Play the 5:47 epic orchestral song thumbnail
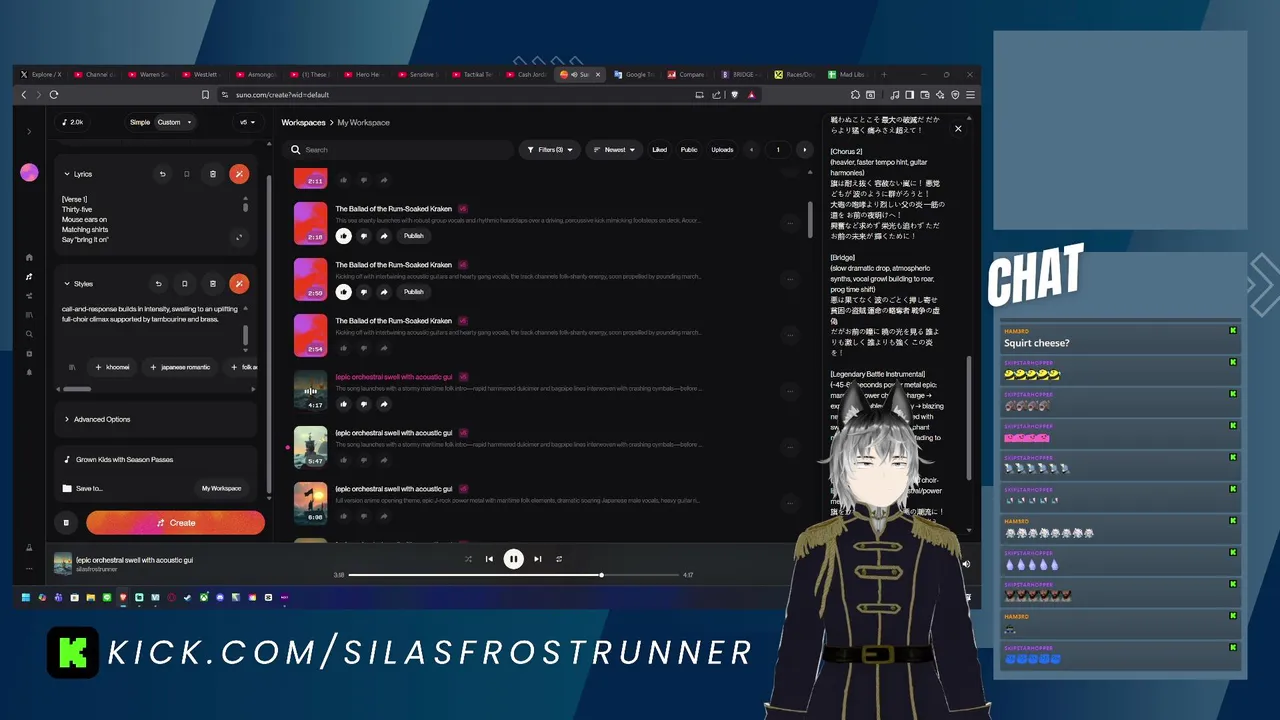This screenshot has width=1280, height=720. click(310, 447)
